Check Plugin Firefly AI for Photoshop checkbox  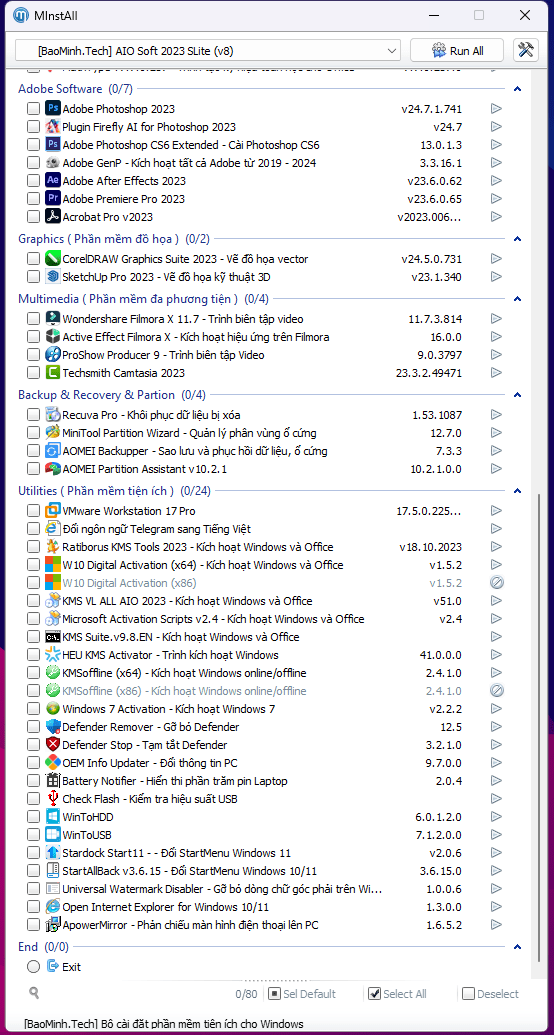pos(33,127)
